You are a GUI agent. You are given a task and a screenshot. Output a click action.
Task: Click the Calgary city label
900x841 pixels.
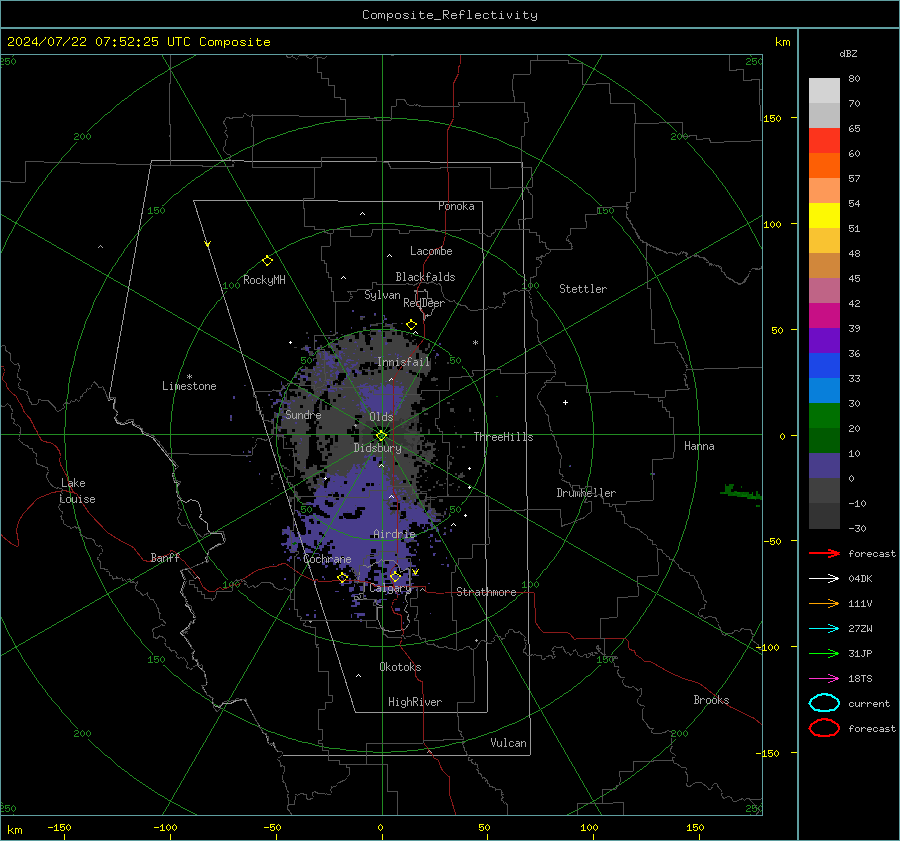[x=390, y=588]
